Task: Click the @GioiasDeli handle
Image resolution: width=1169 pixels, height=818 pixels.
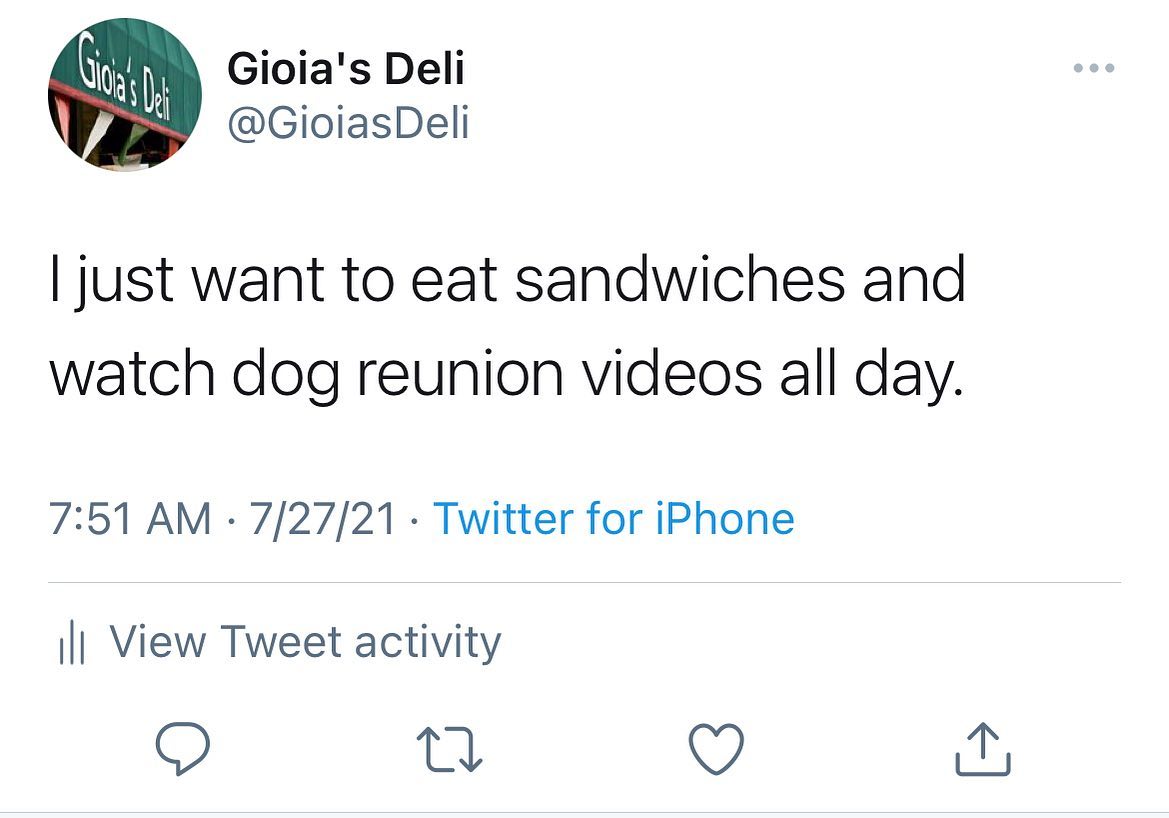Action: [349, 123]
